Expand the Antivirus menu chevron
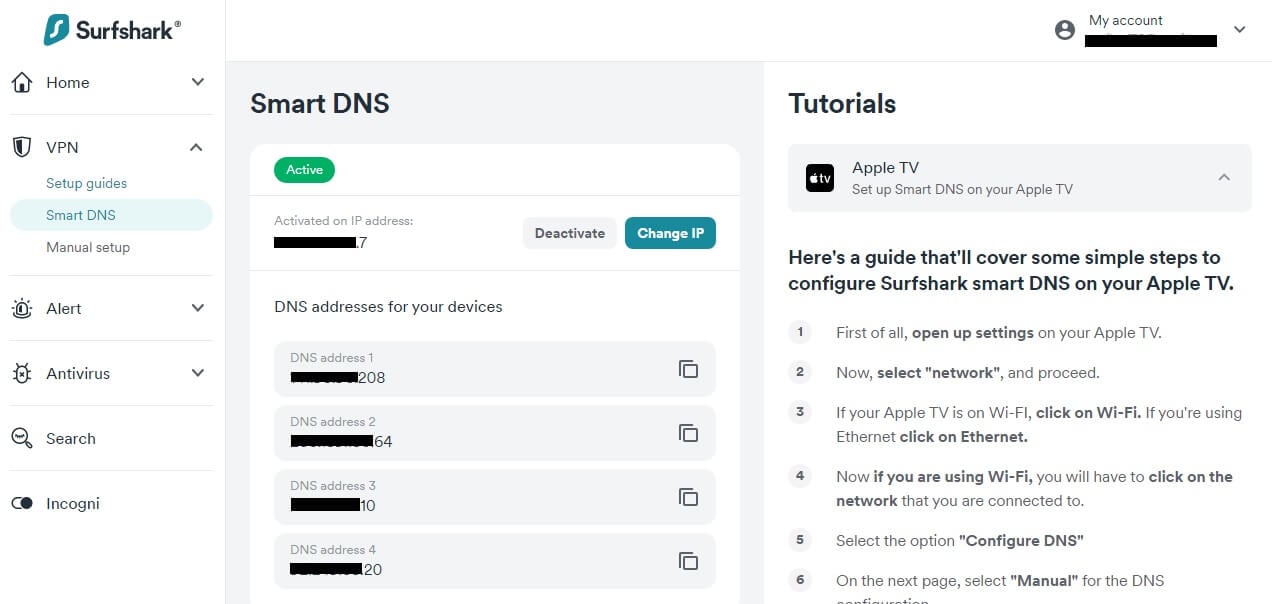Image resolution: width=1272 pixels, height=604 pixels. [197, 373]
